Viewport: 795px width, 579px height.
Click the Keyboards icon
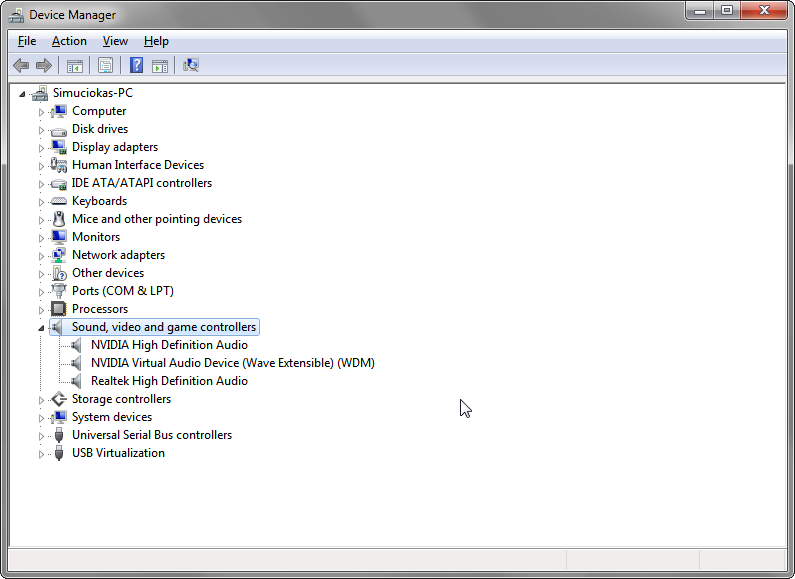[59, 201]
